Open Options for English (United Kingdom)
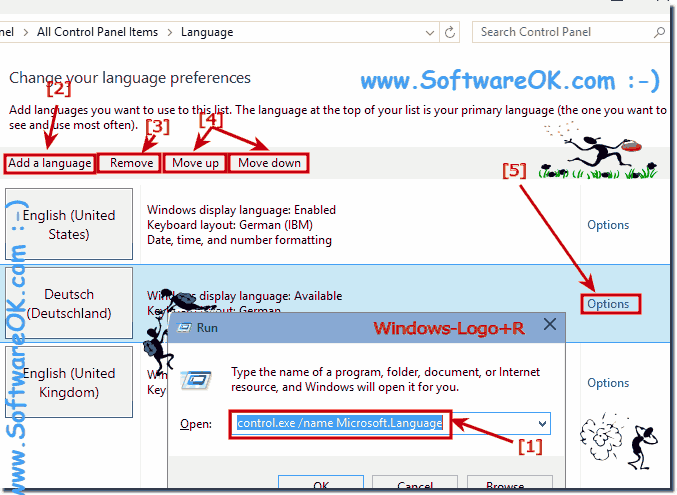The height and width of the screenshot is (495, 677). click(608, 383)
